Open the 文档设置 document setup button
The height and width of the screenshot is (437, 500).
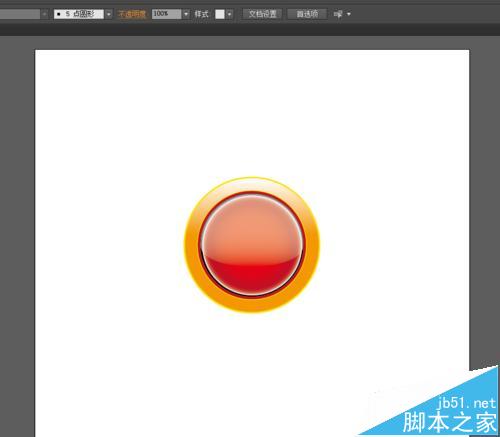pos(262,14)
